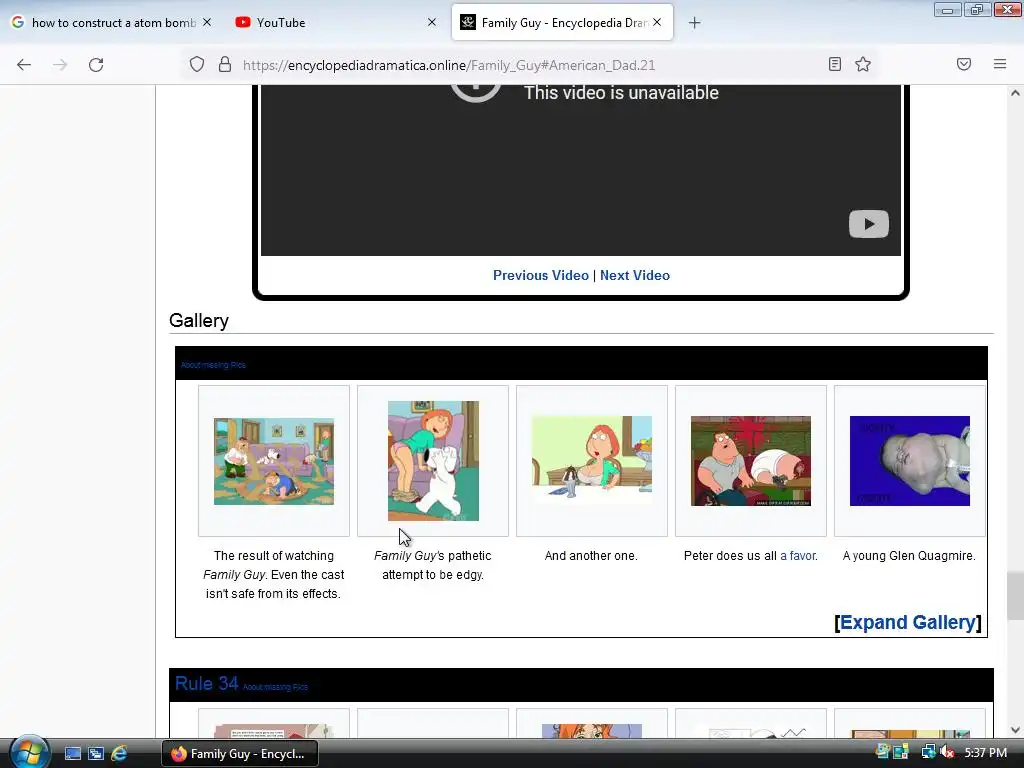1024x768 pixels.
Task: Open the Windows Start orb
Action: point(29,752)
